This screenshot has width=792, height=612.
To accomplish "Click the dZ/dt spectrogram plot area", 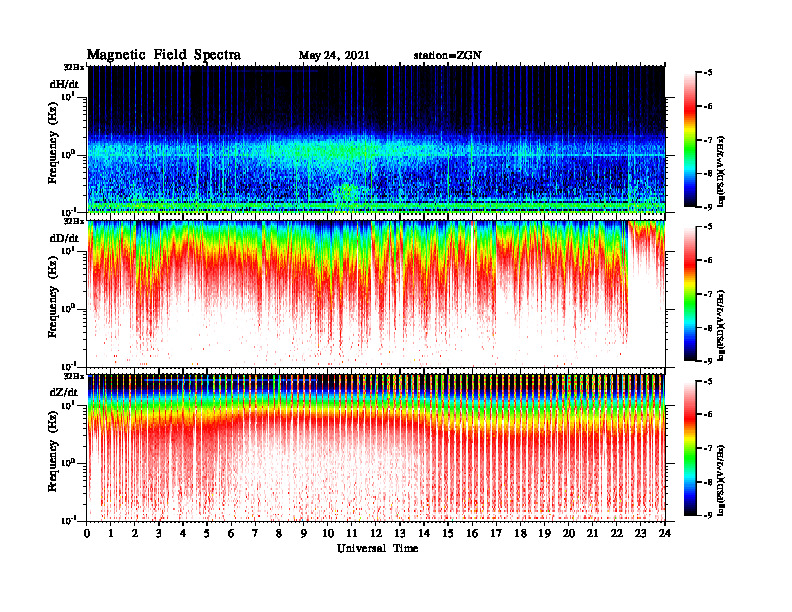I will [x=376, y=448].
